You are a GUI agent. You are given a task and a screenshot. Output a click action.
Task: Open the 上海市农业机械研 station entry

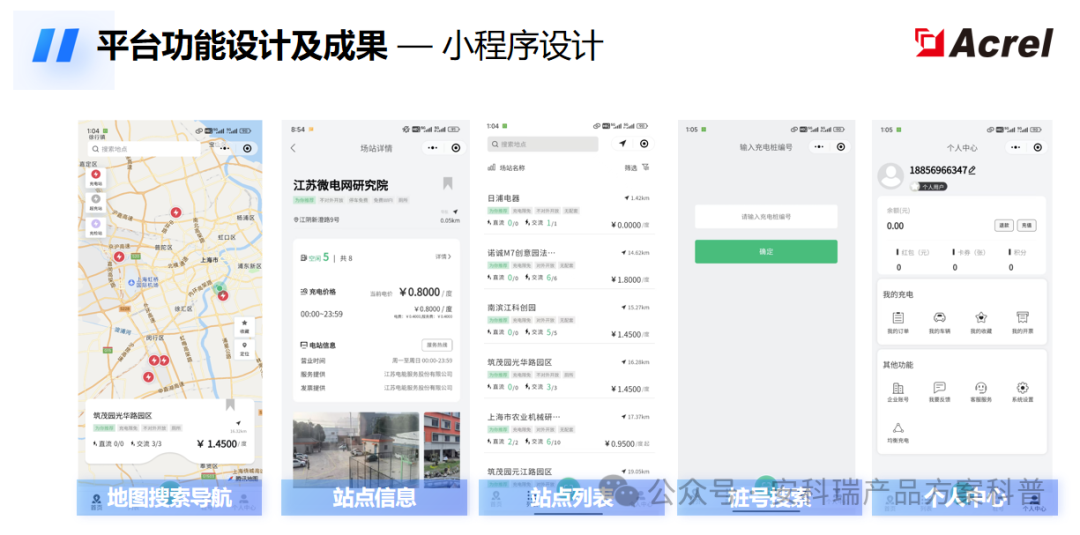pos(568,430)
